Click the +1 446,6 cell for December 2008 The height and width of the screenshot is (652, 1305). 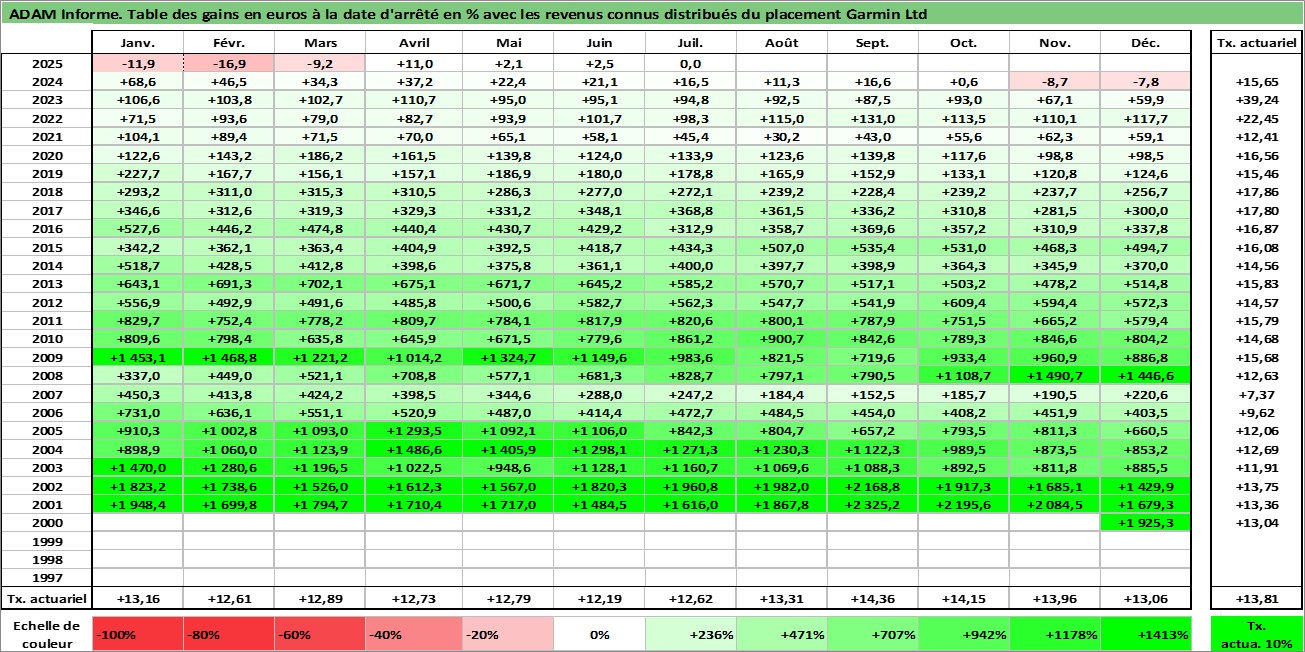point(1146,375)
